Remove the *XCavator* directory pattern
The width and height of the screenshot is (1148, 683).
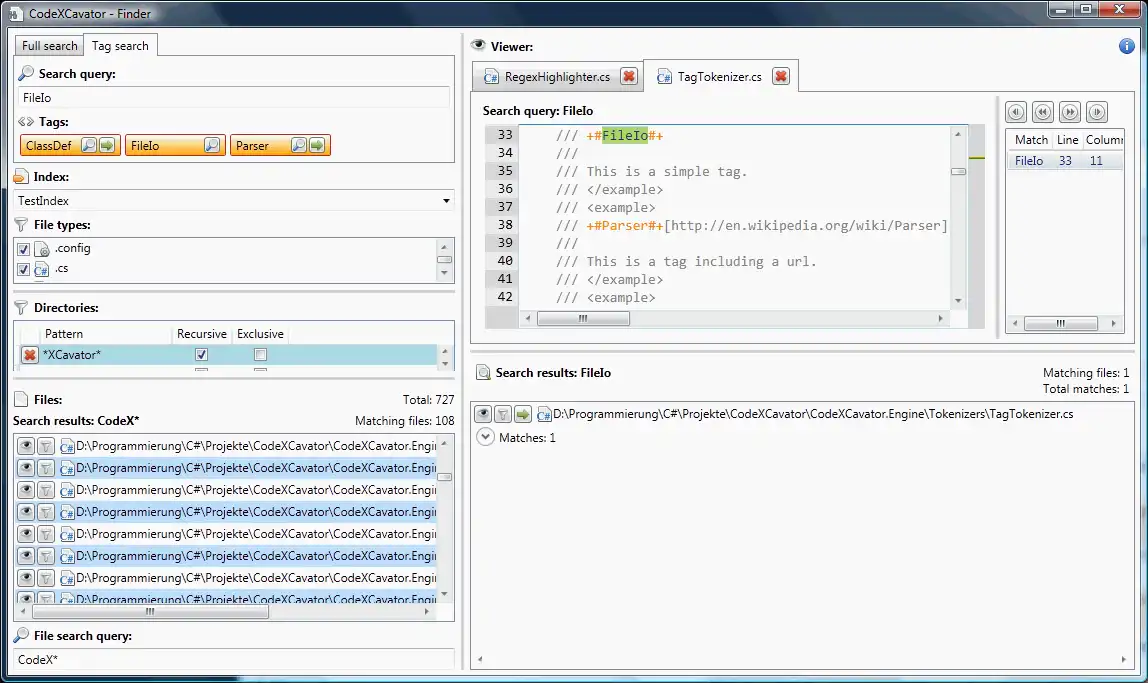[29, 355]
